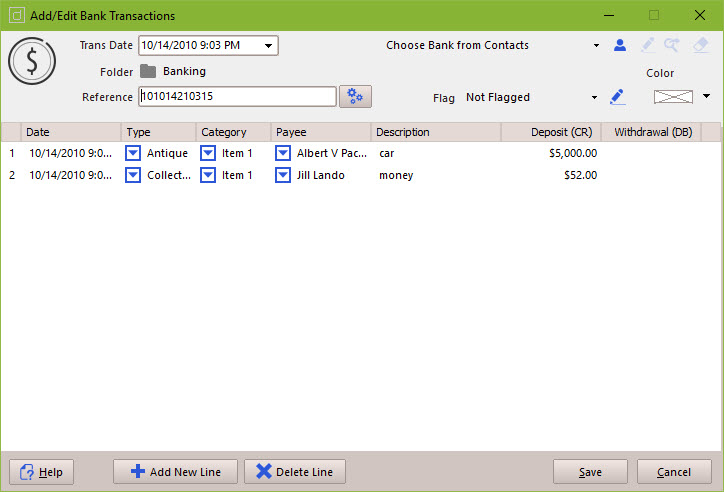The width and height of the screenshot is (724, 492).
Task: Sort by the Date column header
Action: point(71,132)
